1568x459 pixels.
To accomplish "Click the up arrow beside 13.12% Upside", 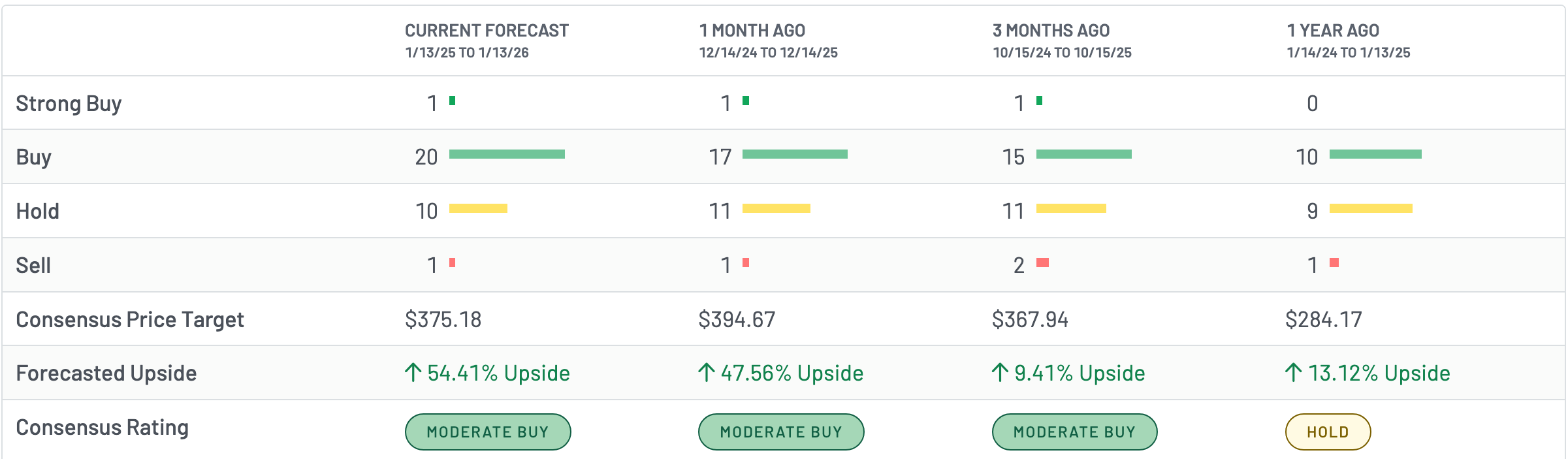I will pos(1293,373).
